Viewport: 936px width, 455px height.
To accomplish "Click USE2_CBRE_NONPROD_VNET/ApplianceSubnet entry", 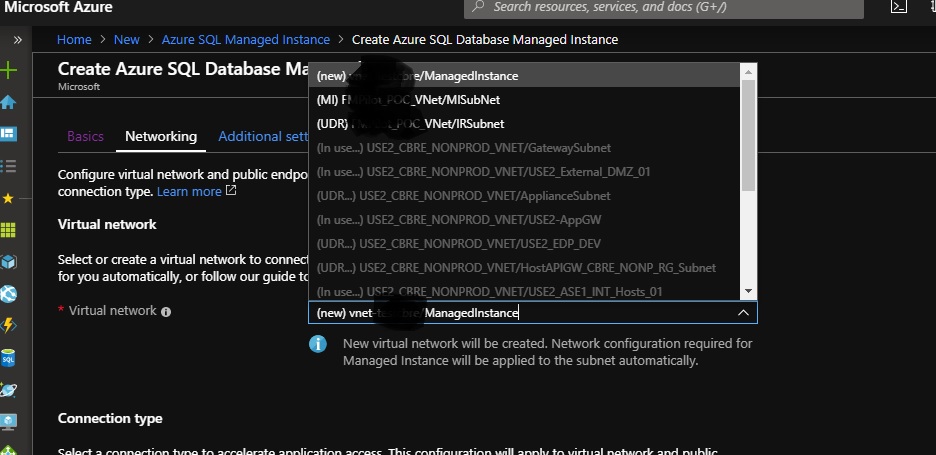I will pos(524,196).
